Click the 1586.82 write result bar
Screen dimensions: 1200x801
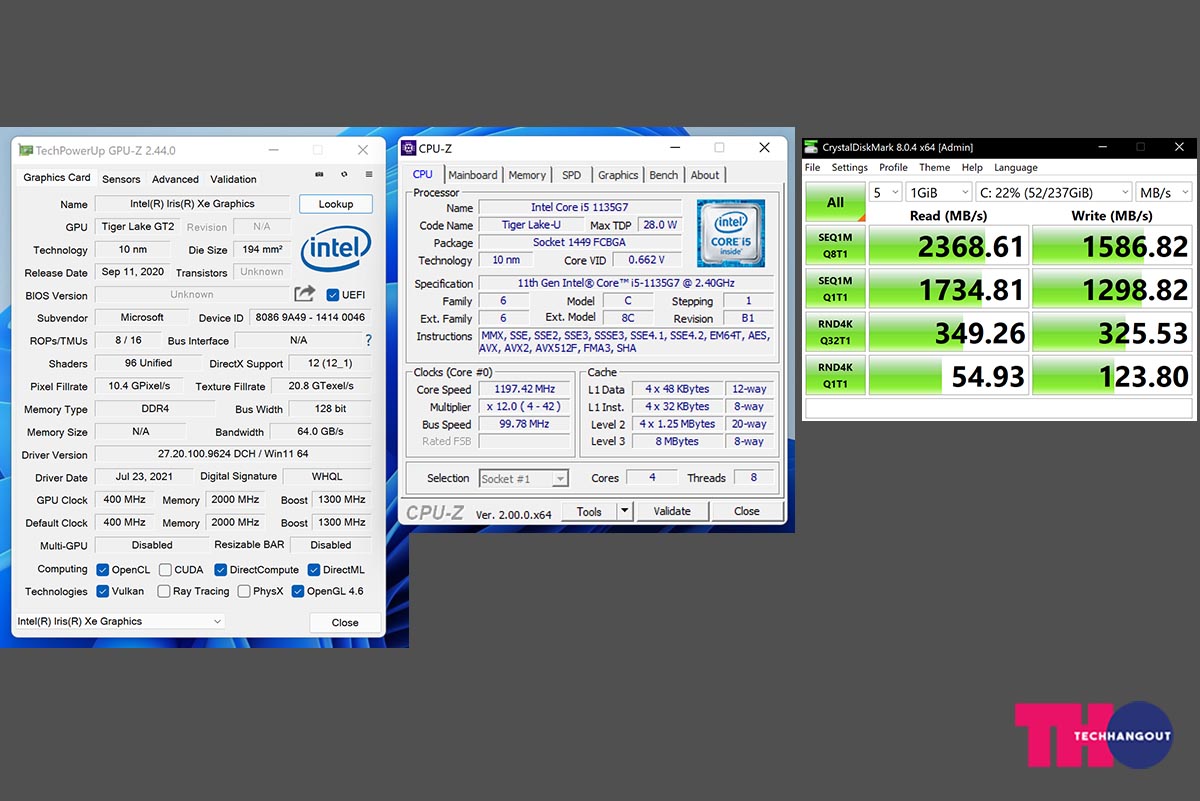(x=1112, y=246)
